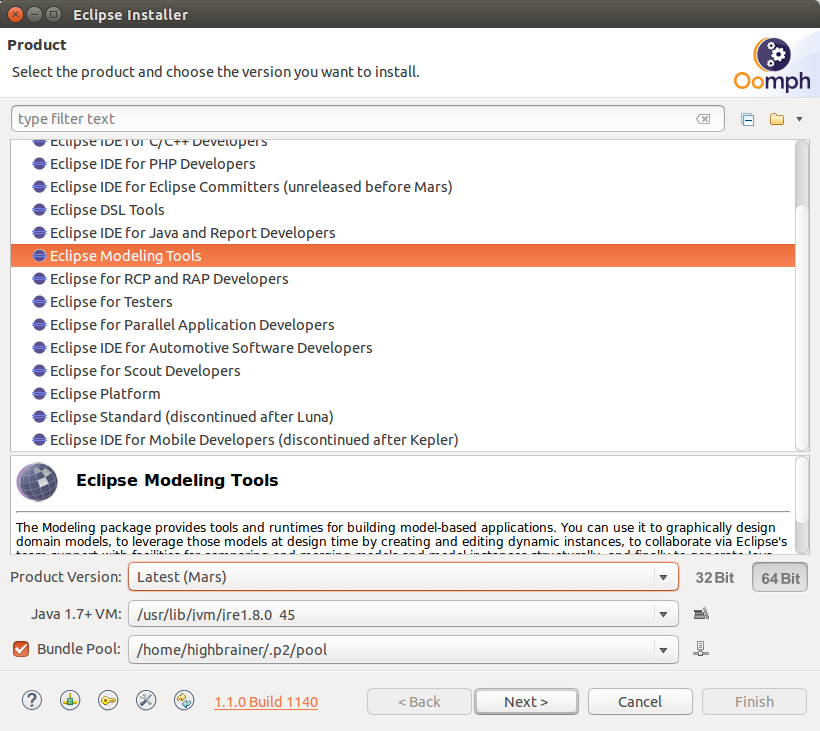
Task: Click the icon beside Eclipse DSL Tools
Action: pyautogui.click(x=39, y=210)
